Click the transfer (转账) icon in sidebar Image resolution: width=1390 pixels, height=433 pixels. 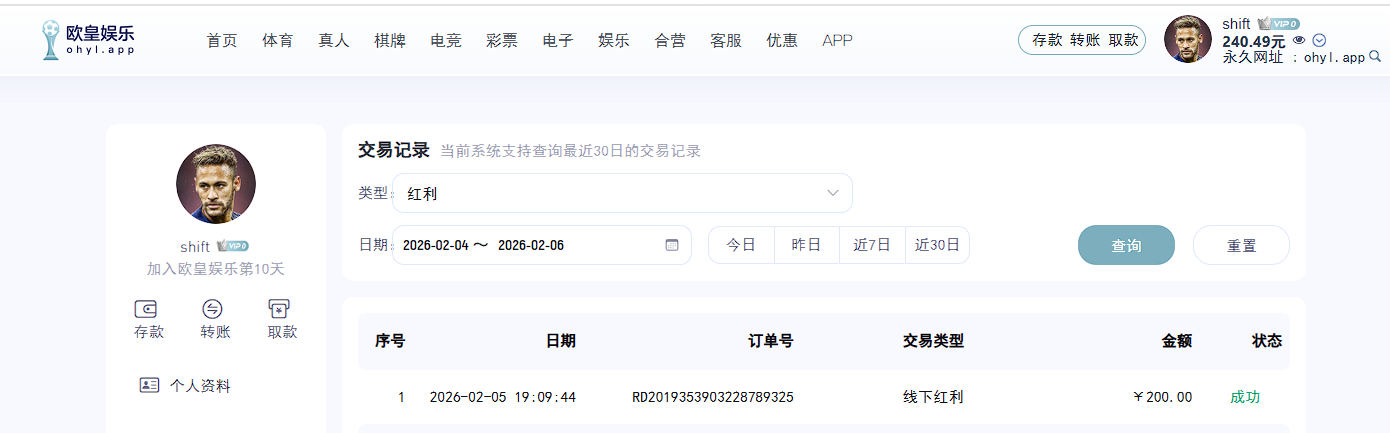[214, 309]
